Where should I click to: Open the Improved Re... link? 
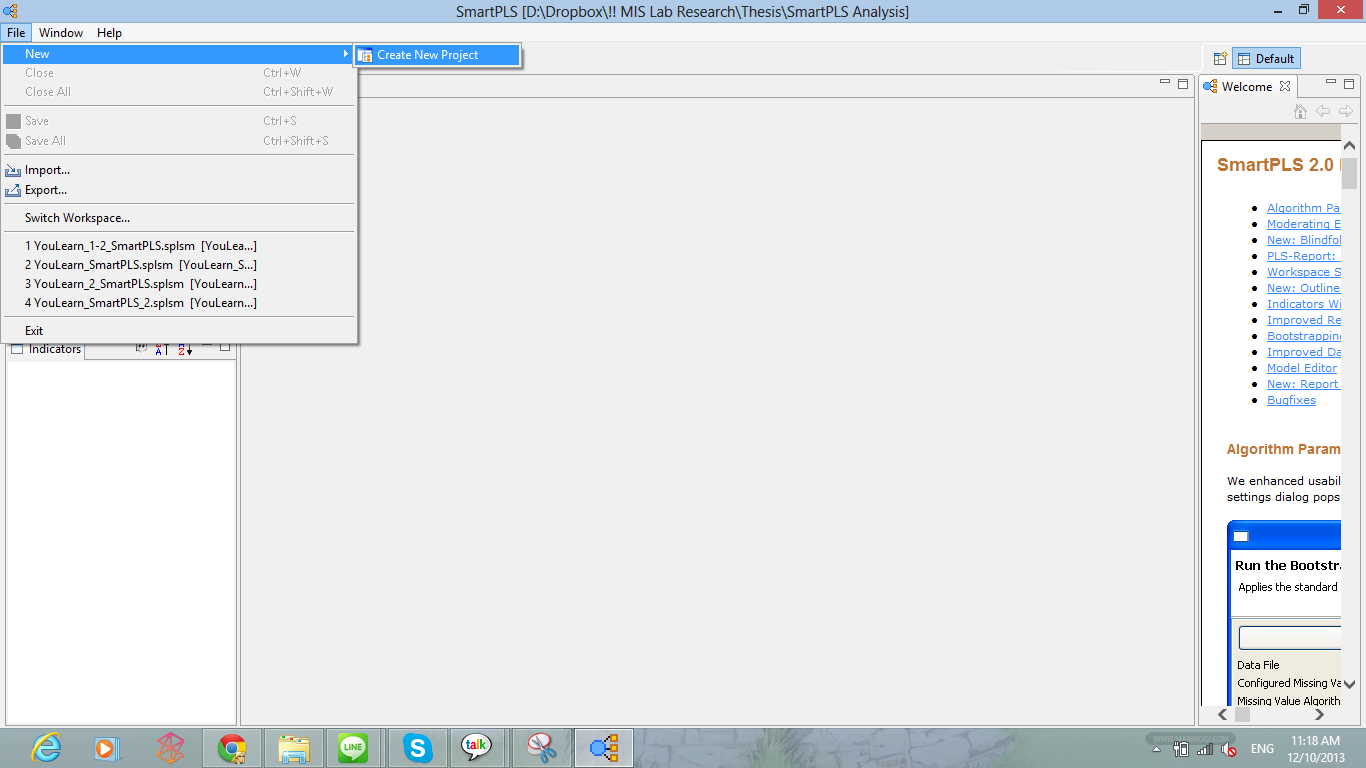(x=1303, y=320)
